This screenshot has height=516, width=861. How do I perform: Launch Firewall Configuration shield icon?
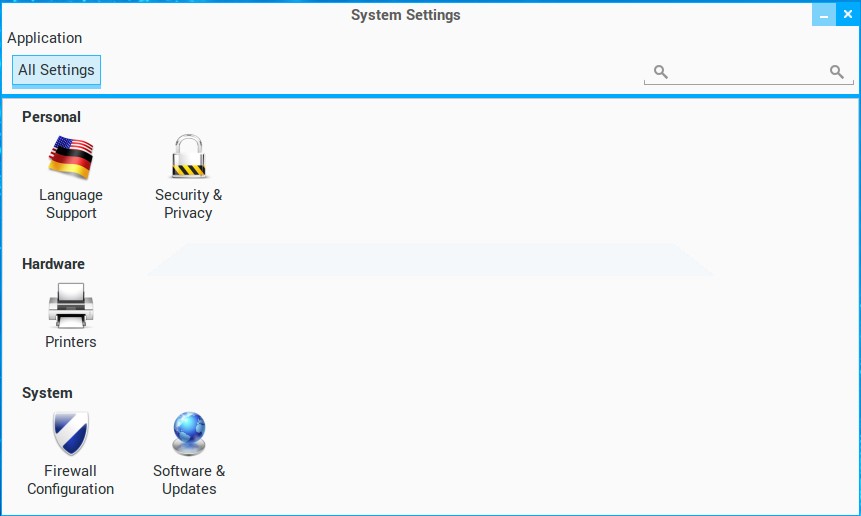click(71, 434)
